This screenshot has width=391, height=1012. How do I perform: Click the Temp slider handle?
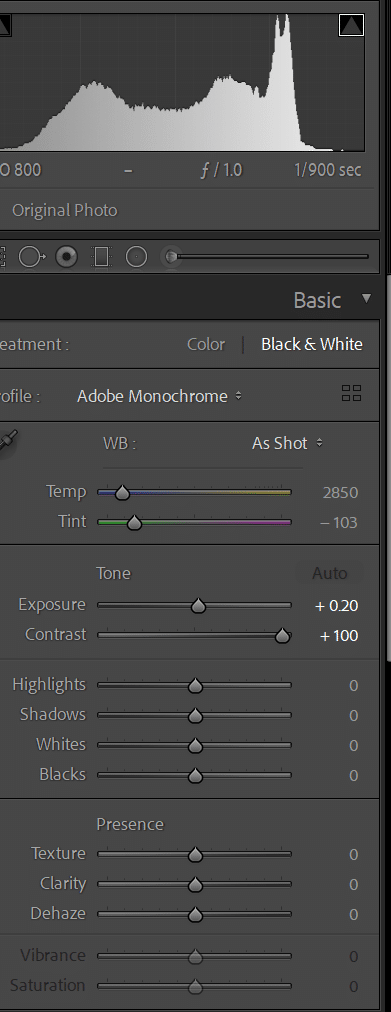122,494
